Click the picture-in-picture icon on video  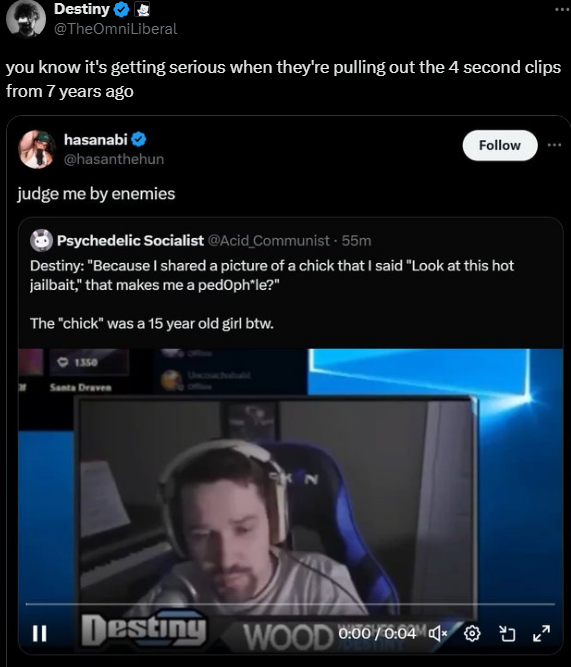coord(507,634)
